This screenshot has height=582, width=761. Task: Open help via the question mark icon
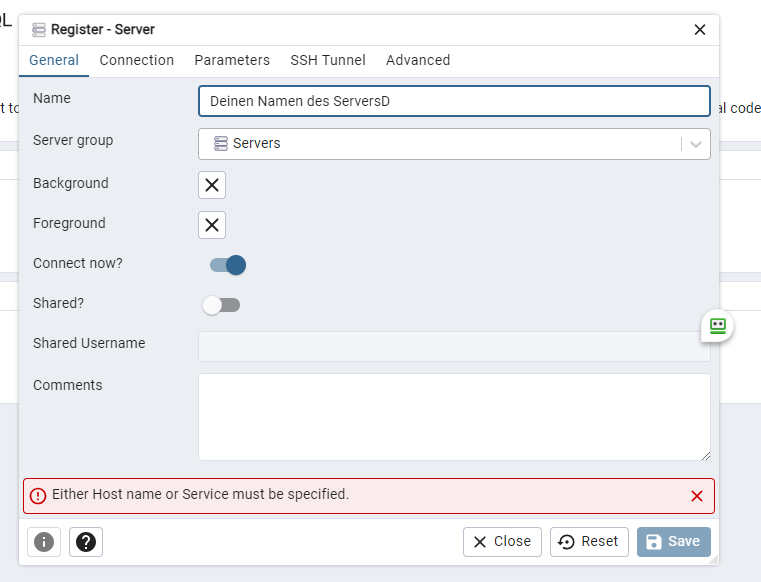point(86,542)
